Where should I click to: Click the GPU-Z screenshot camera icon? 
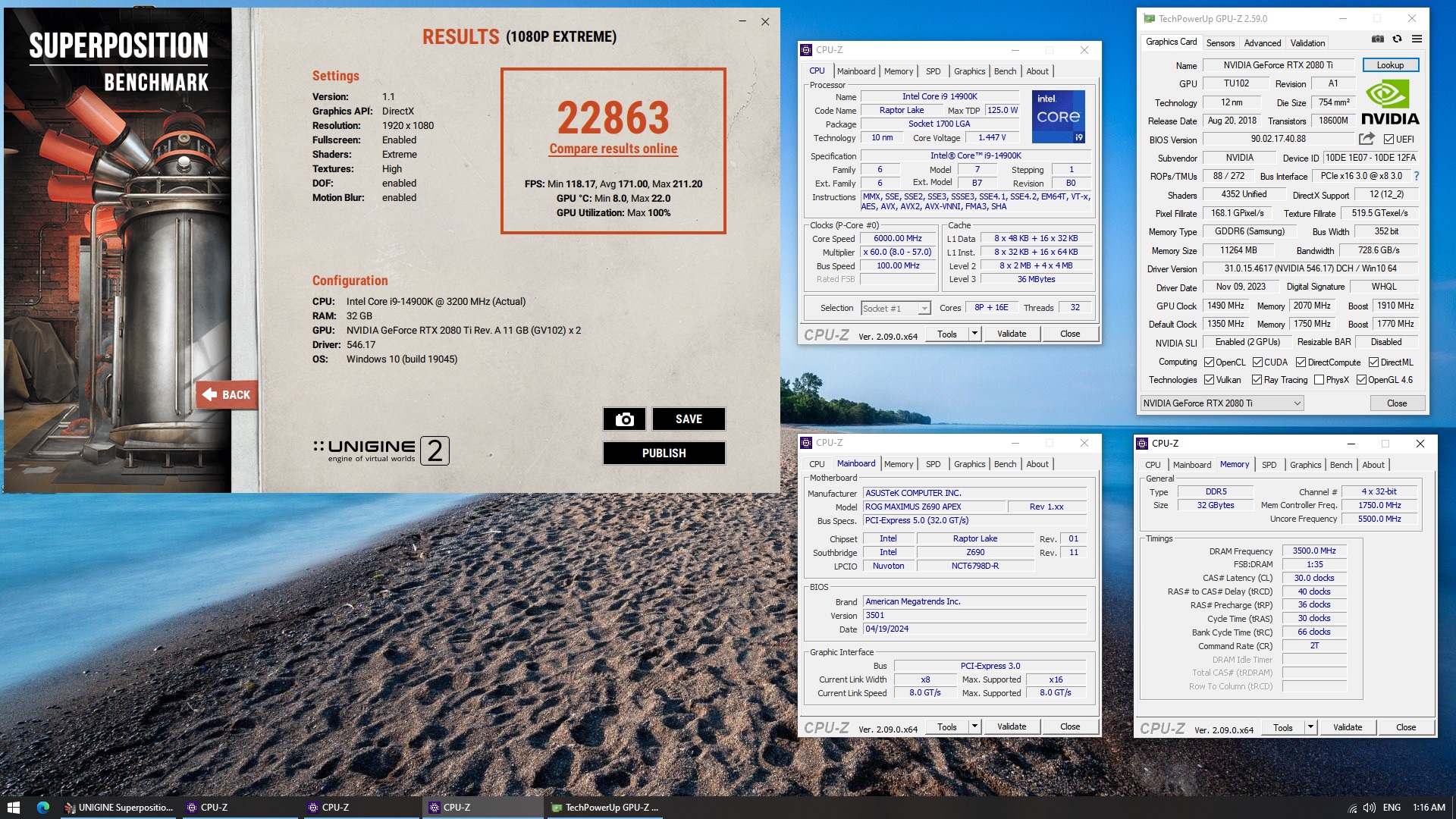(1378, 39)
